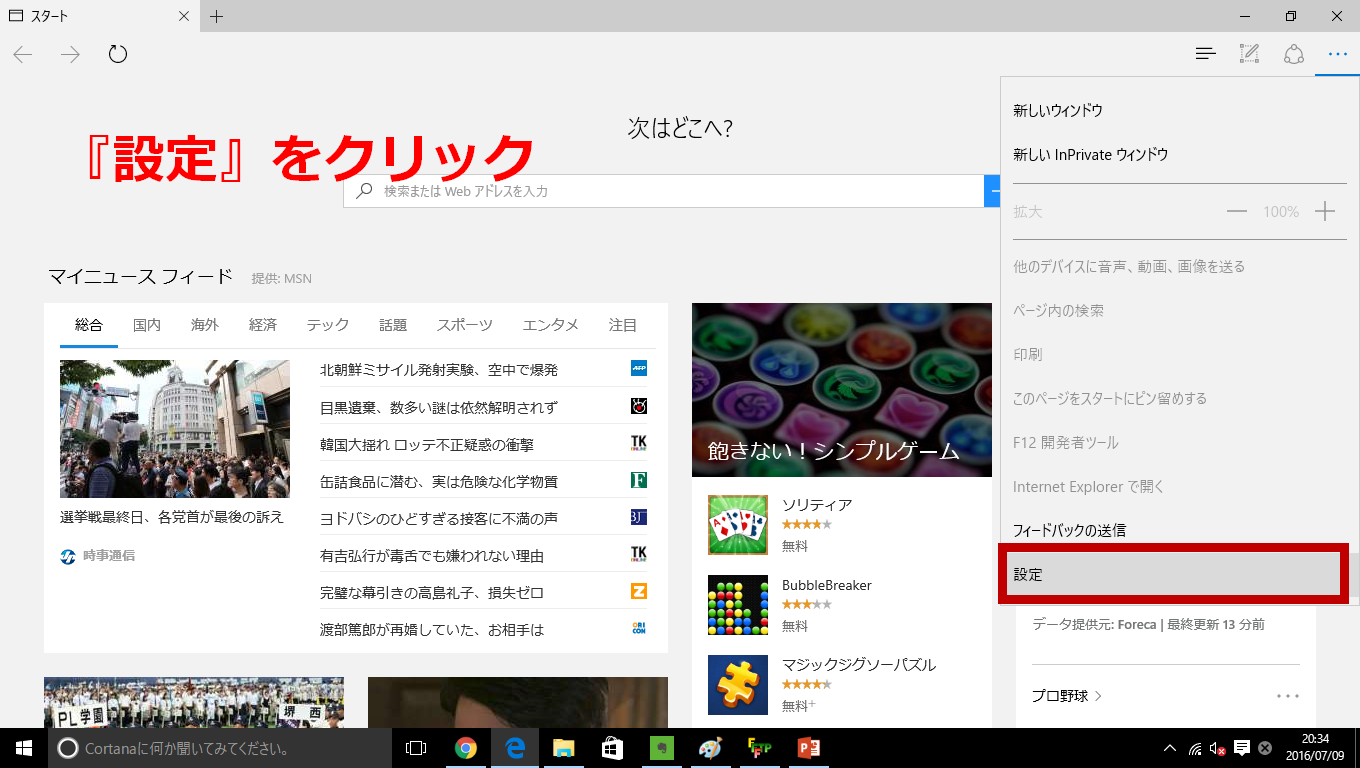Open headline 韓国大揺れ ロッテ不正疑惑の衝撃

click(427, 444)
